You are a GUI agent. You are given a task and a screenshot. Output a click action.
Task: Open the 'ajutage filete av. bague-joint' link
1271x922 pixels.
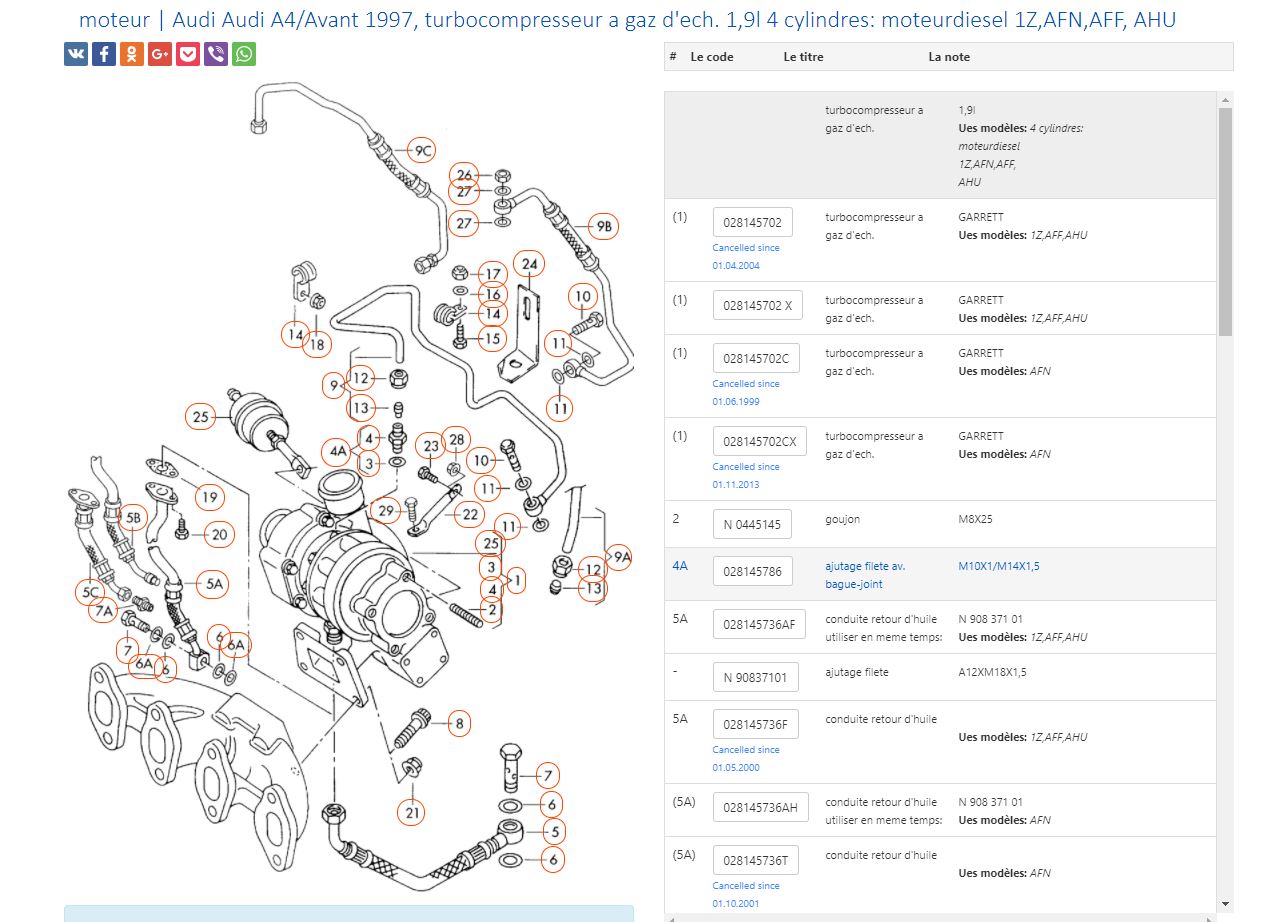tap(864, 575)
